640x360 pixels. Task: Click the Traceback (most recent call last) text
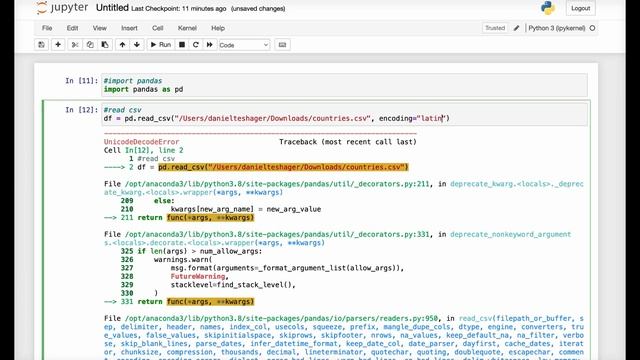tap(348, 142)
